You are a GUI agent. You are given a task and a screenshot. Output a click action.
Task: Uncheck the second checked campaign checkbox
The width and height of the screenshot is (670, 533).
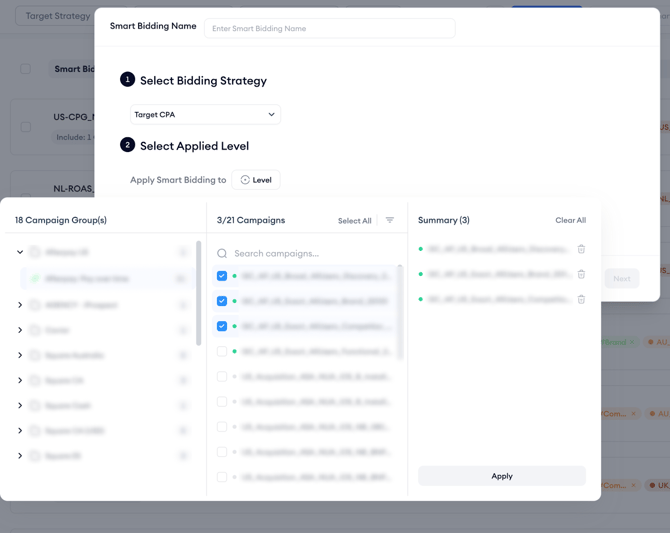[222, 301]
